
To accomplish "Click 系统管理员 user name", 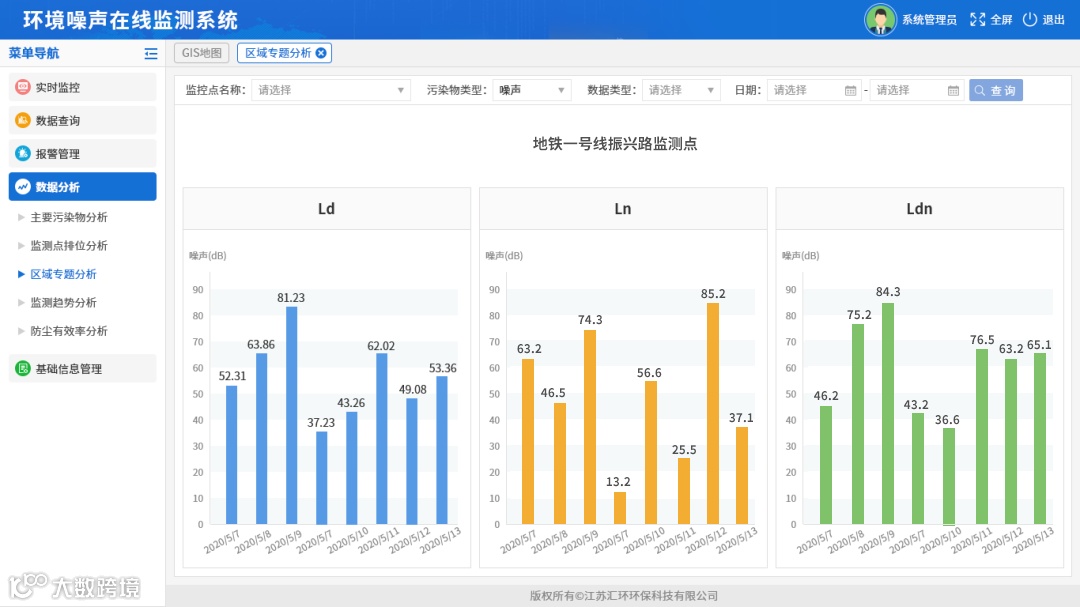I will (929, 19).
